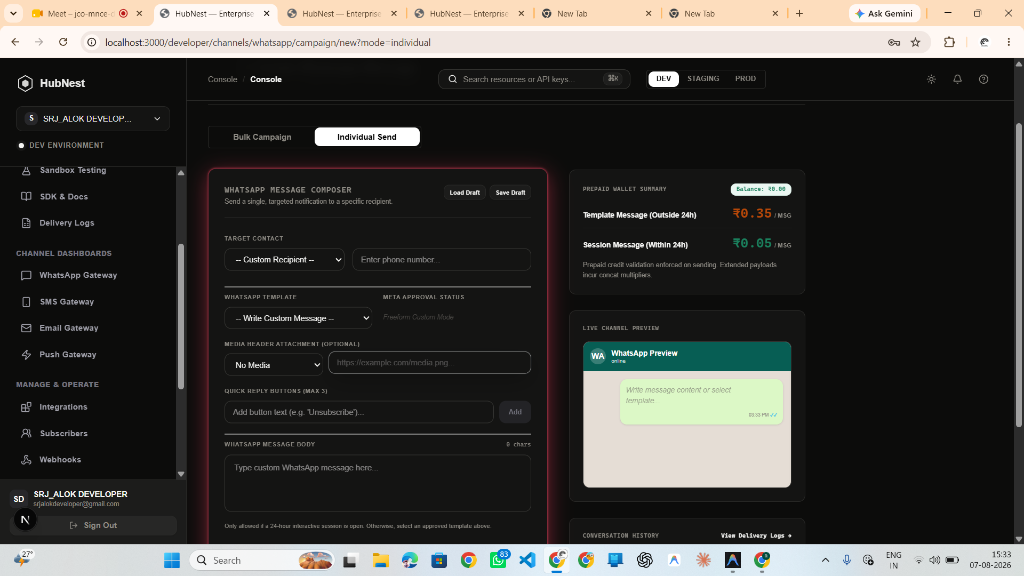1024x576 pixels.
Task: Switch to first New Tab browser tab
Action: click(x=597, y=13)
